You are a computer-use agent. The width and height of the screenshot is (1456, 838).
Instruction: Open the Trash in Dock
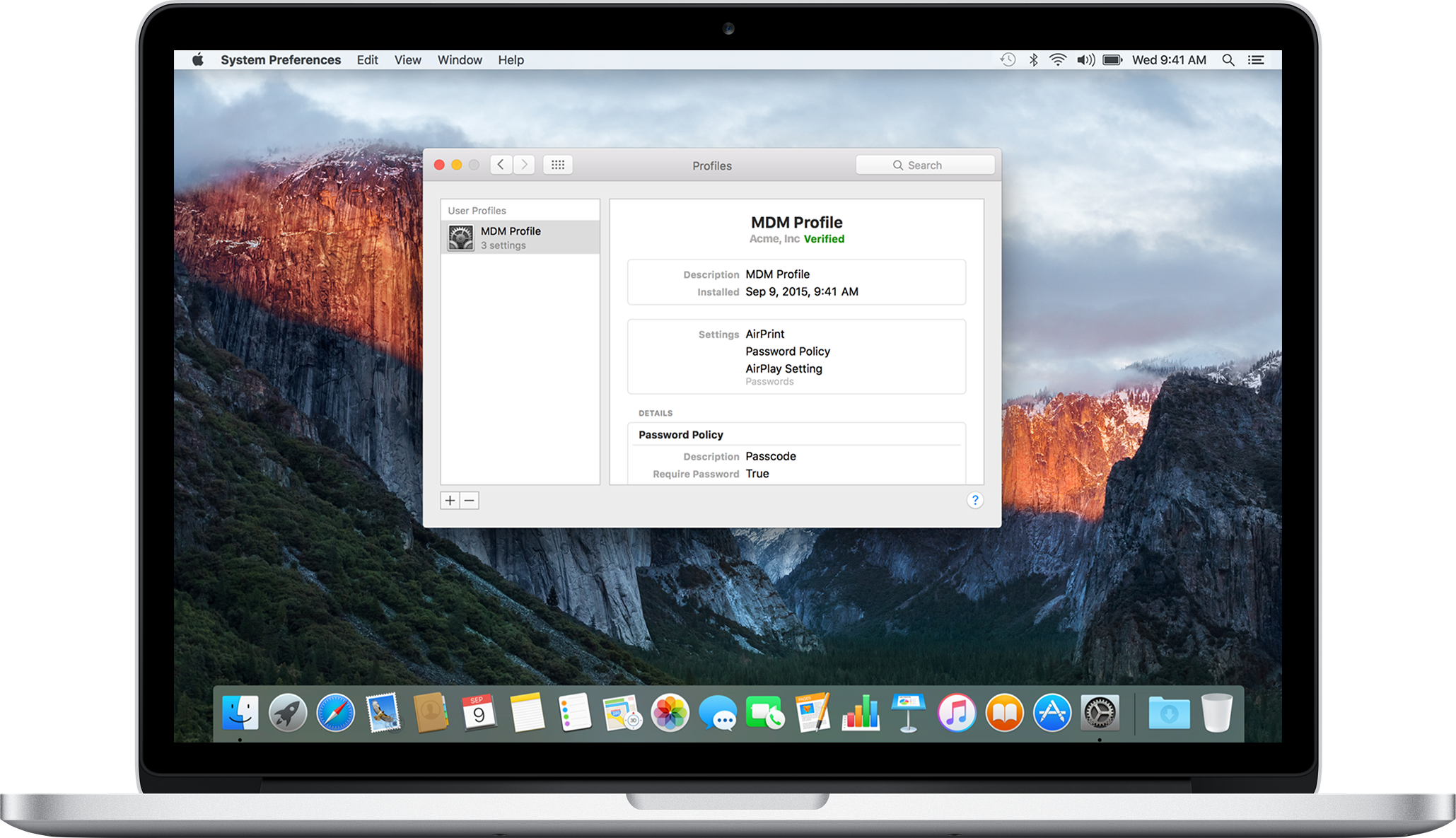pyautogui.click(x=1217, y=713)
